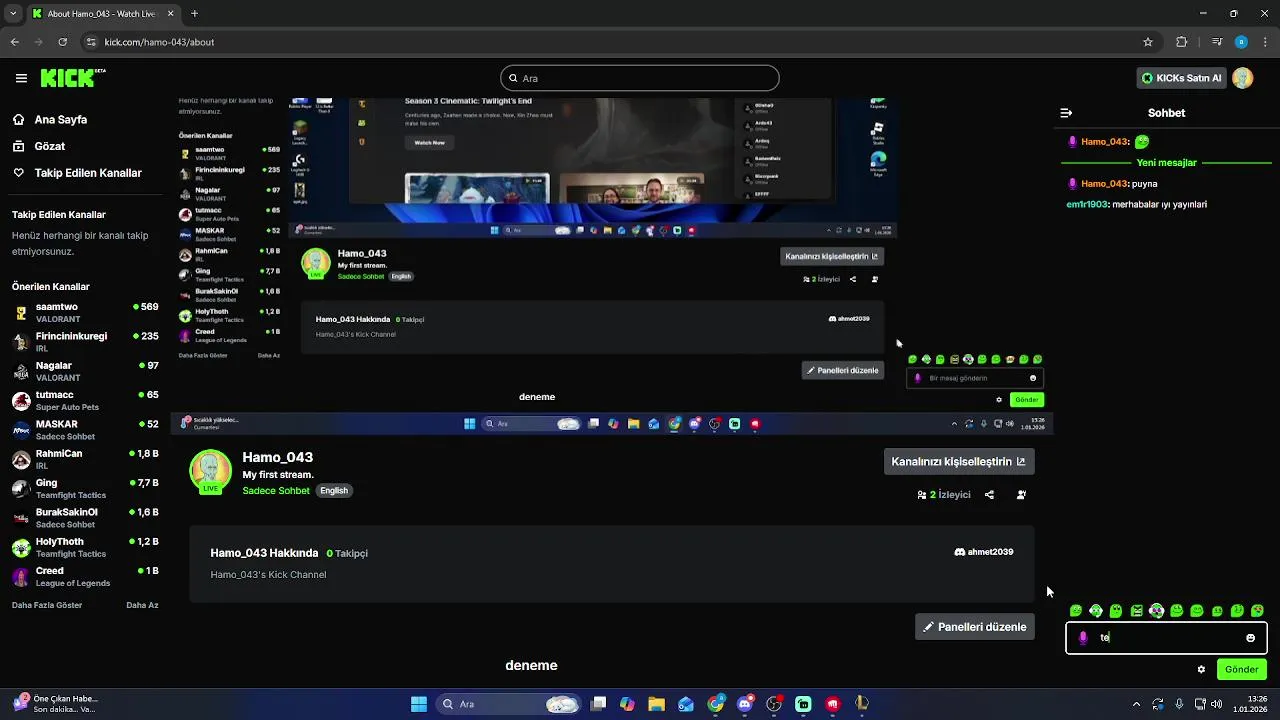Focus the chat message input containing "te"
1280x720 pixels.
(1166, 638)
